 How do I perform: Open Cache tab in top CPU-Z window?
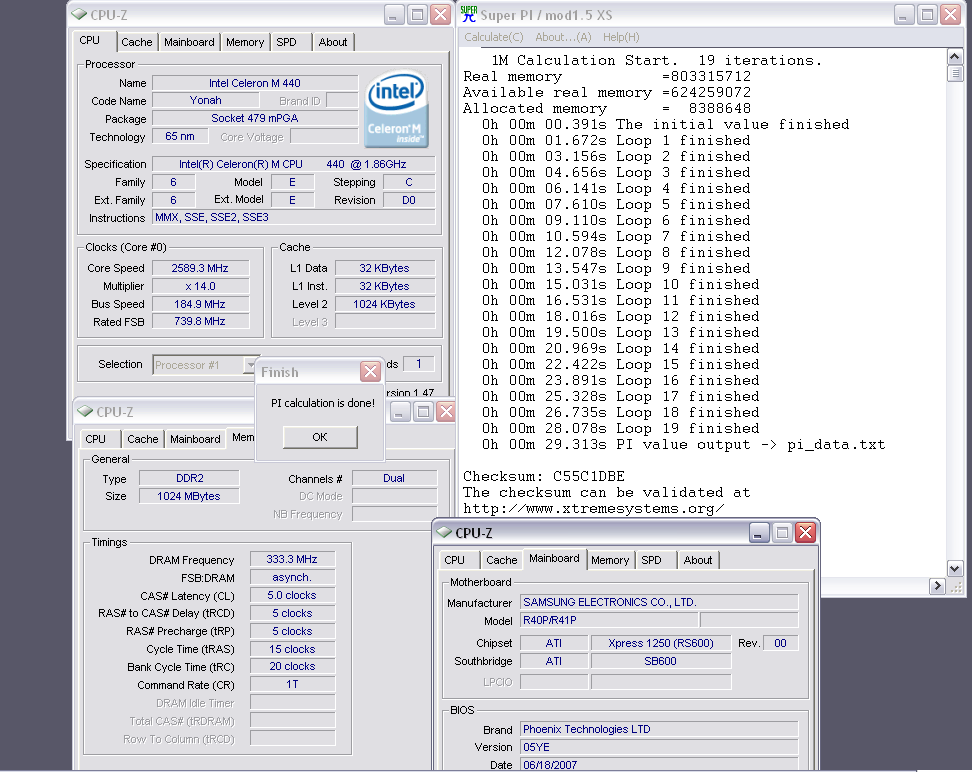click(136, 42)
